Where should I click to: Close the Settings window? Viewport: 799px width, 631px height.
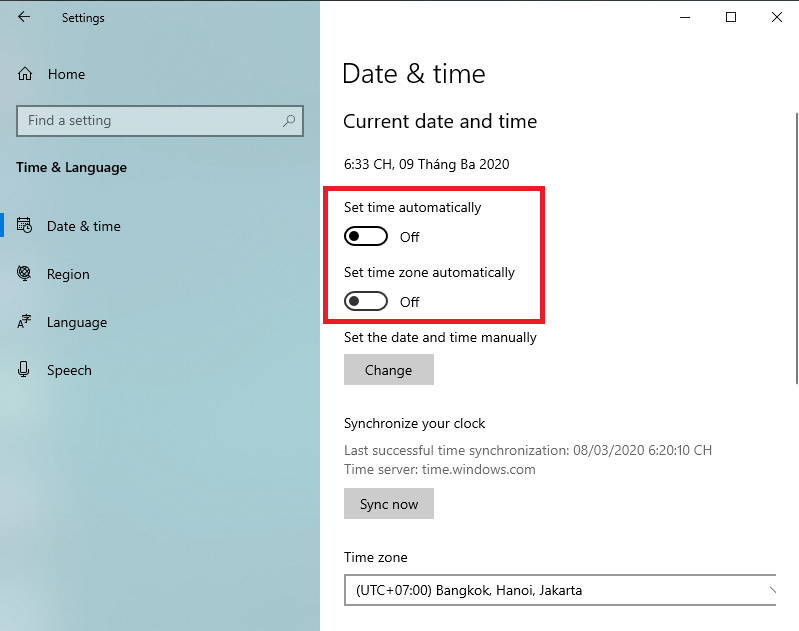(777, 17)
